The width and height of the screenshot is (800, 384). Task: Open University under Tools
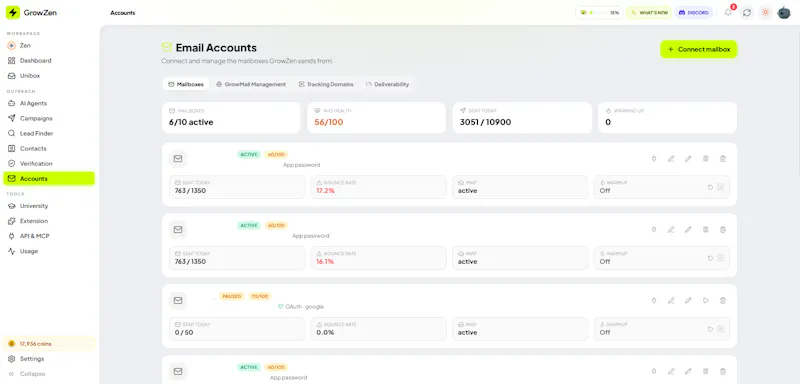pos(49,206)
